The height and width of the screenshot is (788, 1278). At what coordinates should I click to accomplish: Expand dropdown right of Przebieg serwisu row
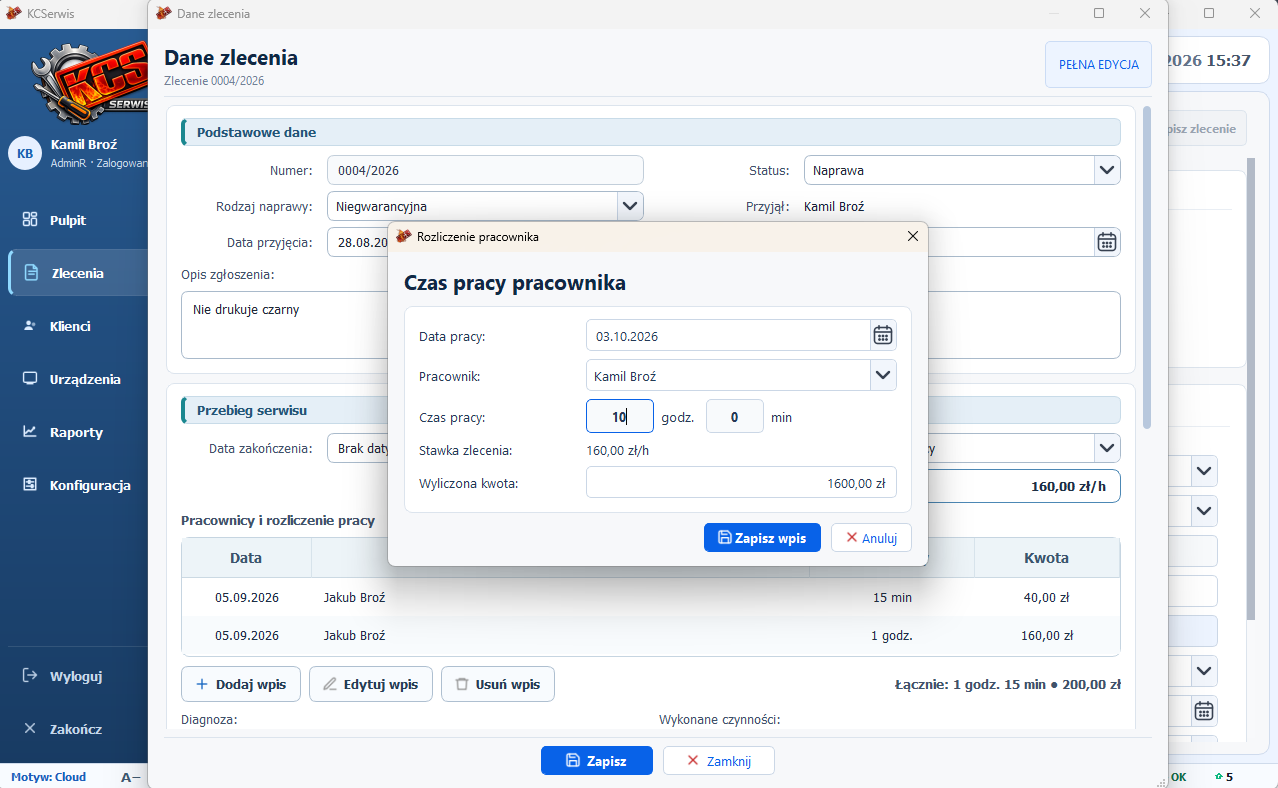(x=1106, y=448)
